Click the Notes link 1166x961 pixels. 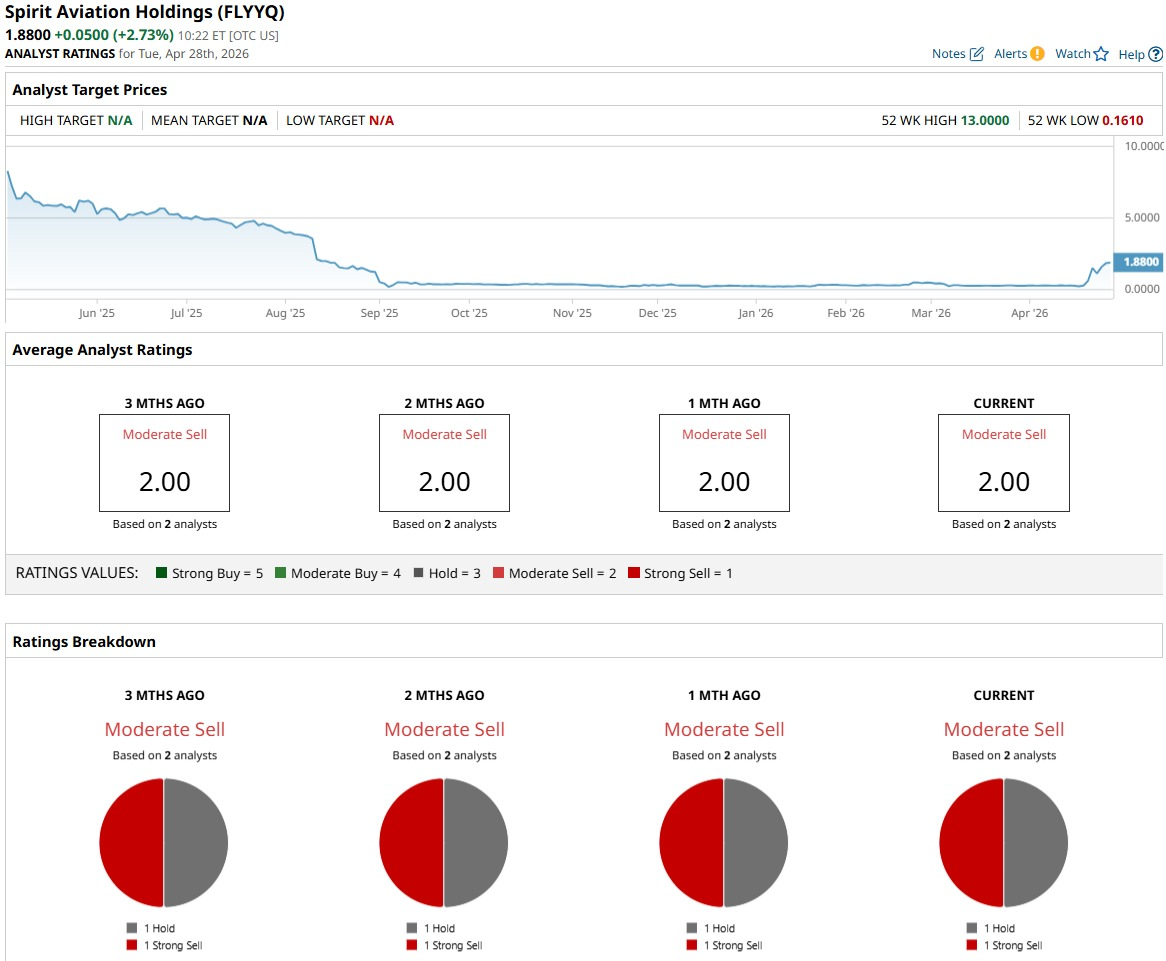click(x=948, y=54)
